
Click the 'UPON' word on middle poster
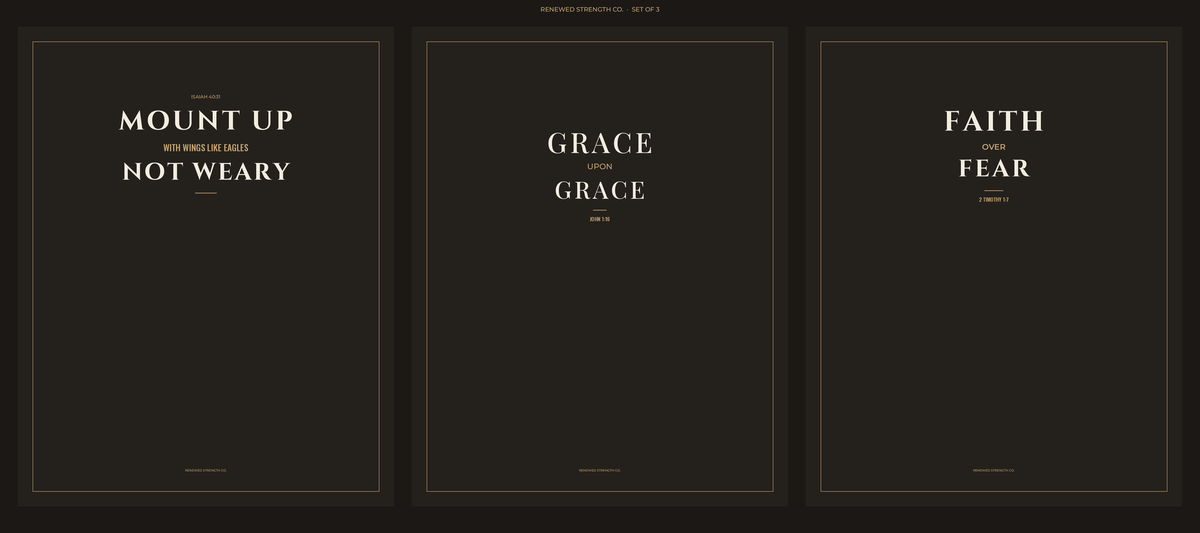[600, 167]
